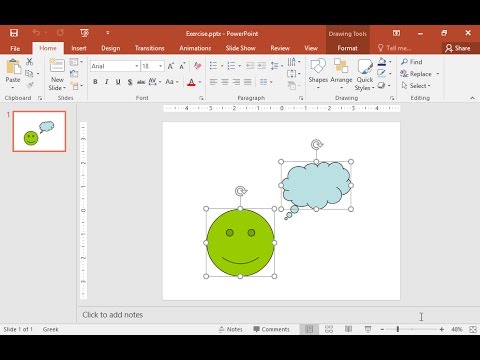Viewport: 480px width, 360px height.
Task: Select the Format Painter brush
Action: pos(30,85)
